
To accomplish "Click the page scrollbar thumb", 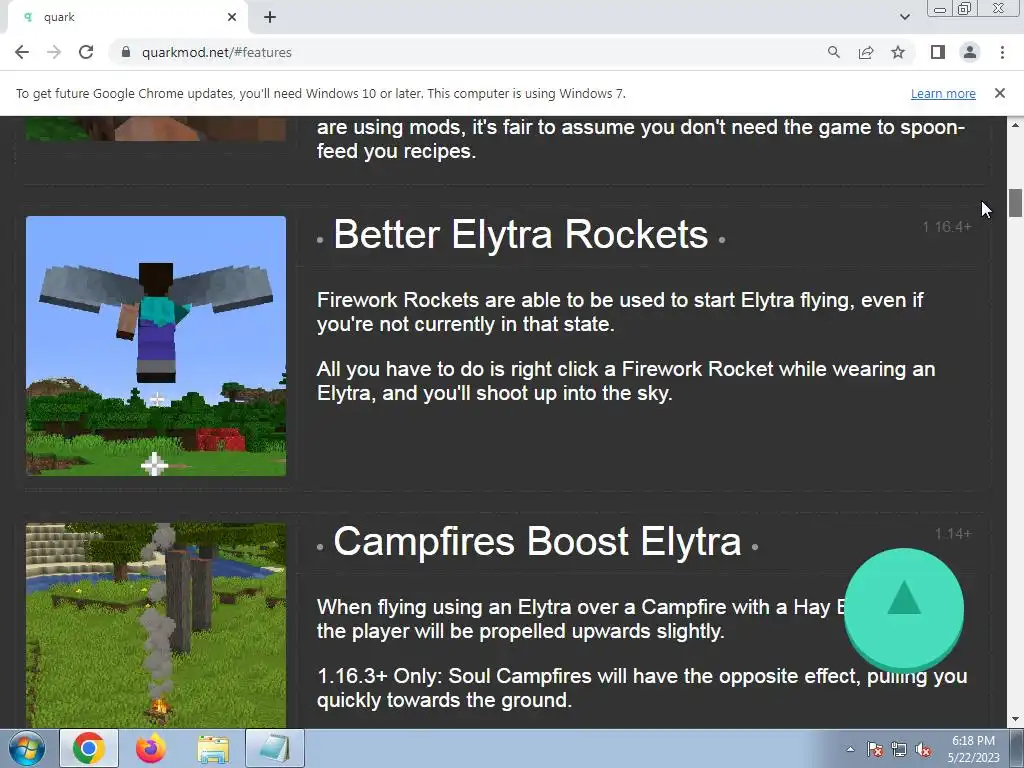I will coord(1015,202).
